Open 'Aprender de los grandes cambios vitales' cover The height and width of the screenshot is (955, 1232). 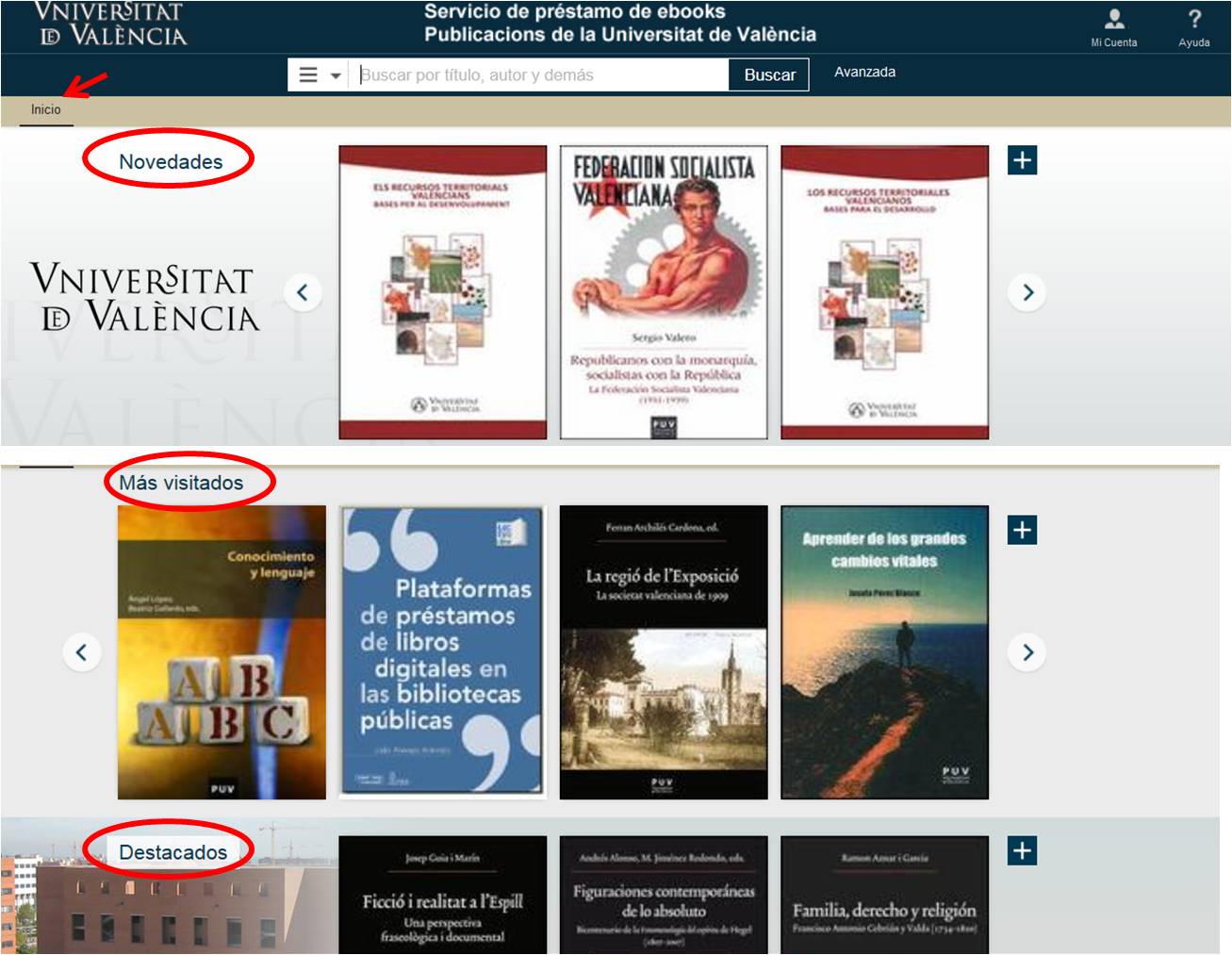[885, 652]
